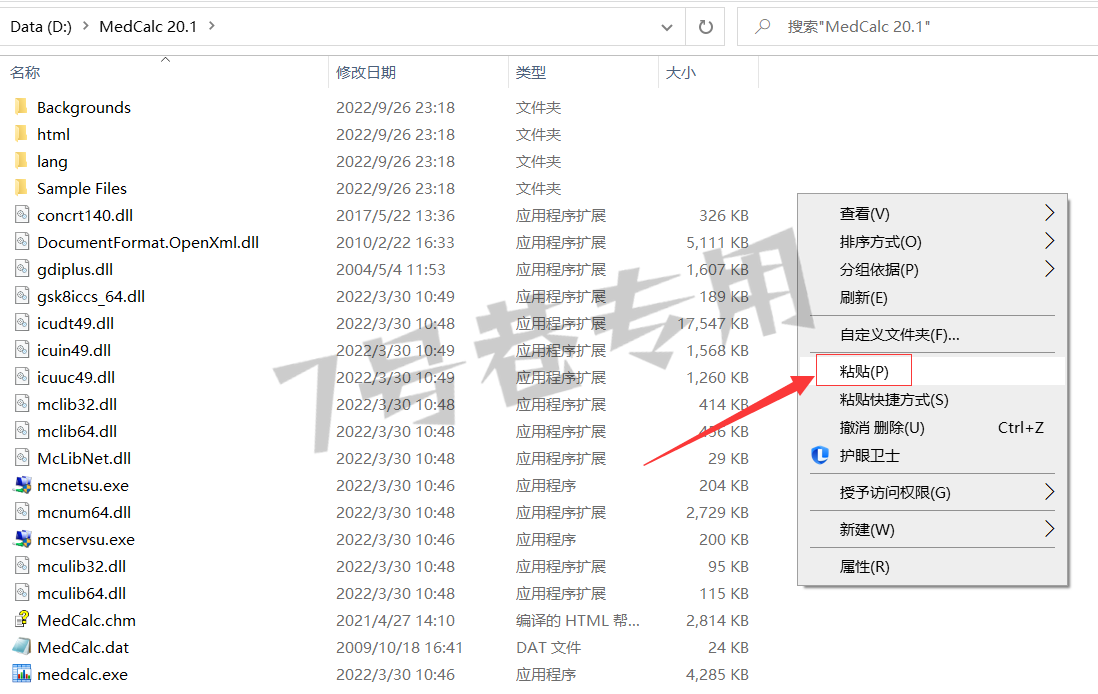
Task: Select the file name MedCalc.chm
Action: [86, 620]
